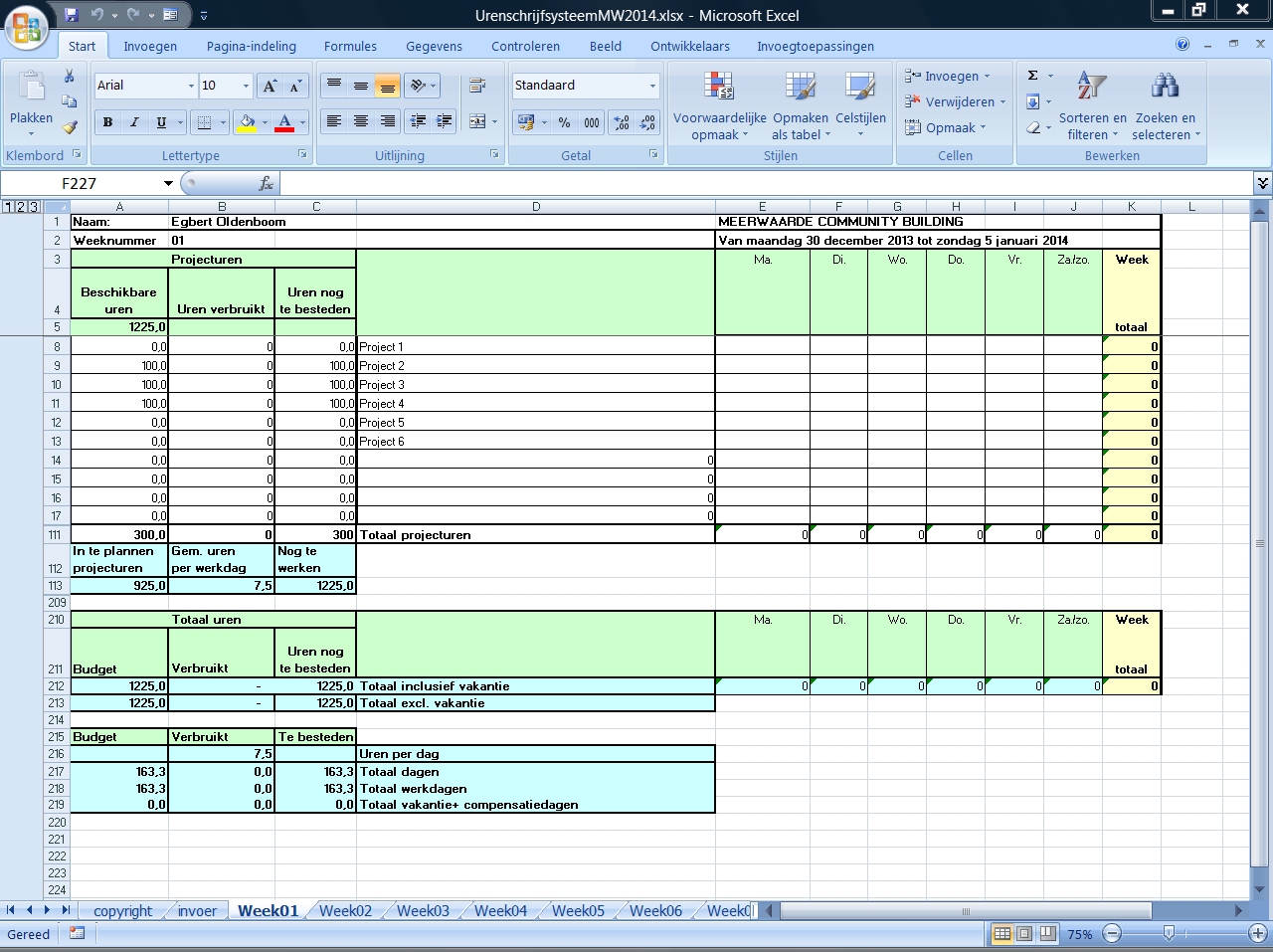Open Sorteren en filteren tool
This screenshot has width=1273, height=952.
pyautogui.click(x=1092, y=106)
